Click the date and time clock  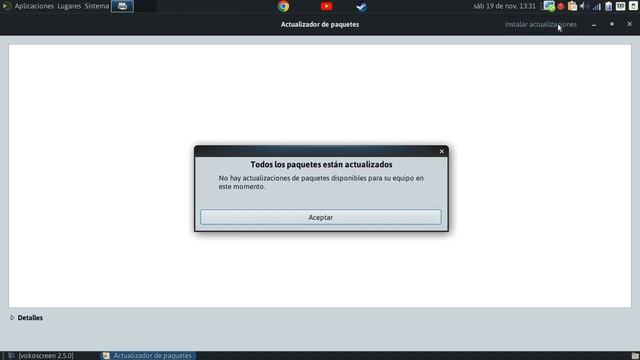click(x=504, y=6)
